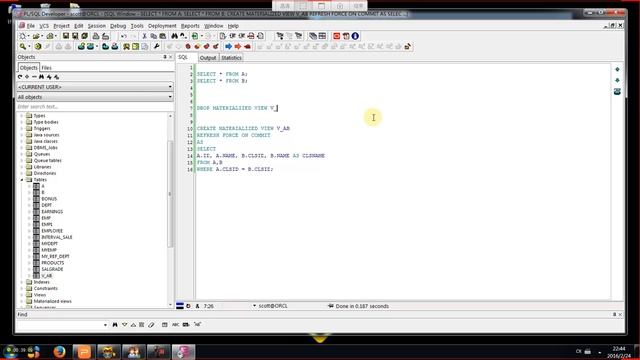Select the EMP table in tree

46,218
